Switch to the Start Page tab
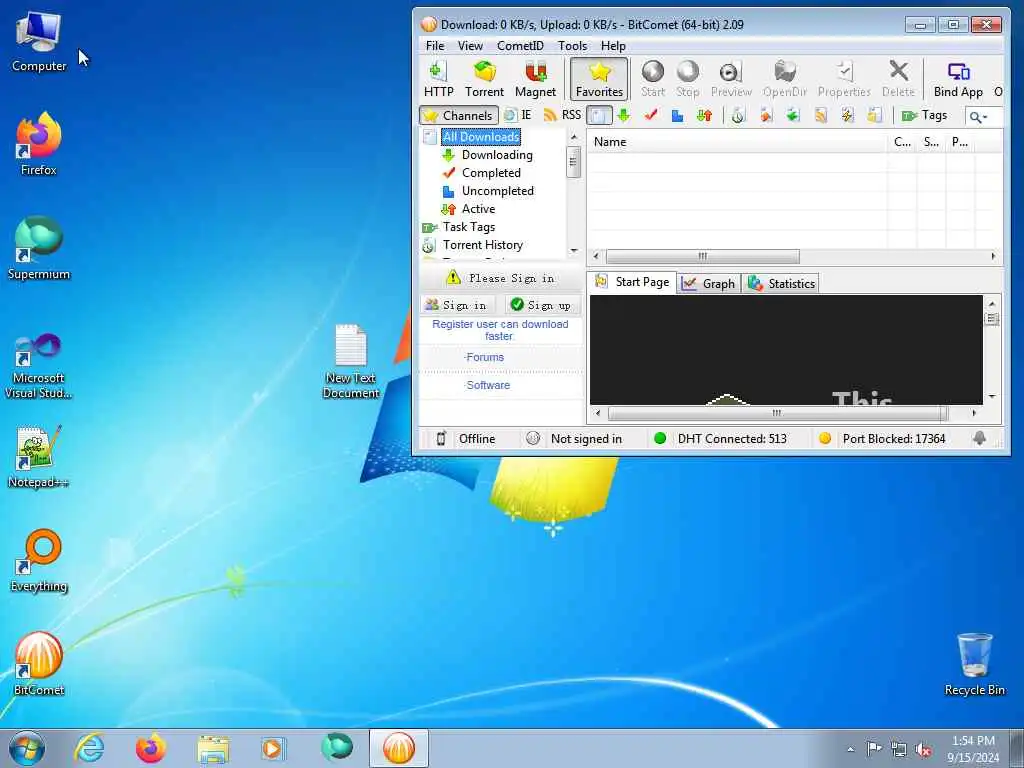This screenshot has width=1024, height=768. (632, 282)
